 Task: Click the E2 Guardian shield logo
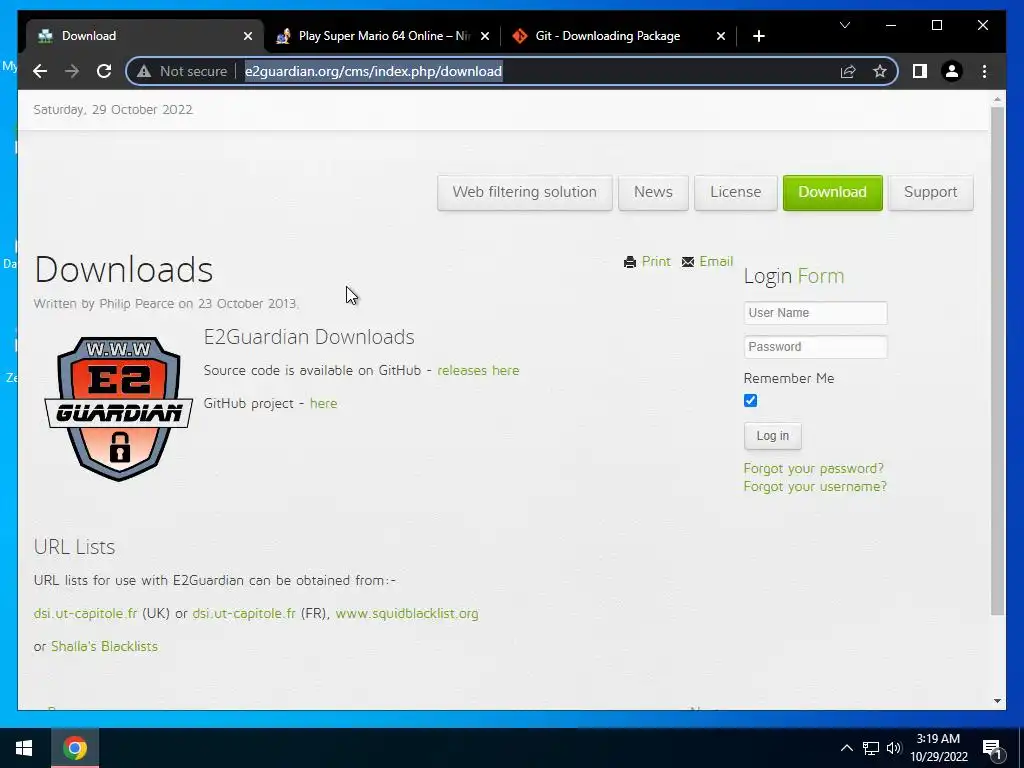pyautogui.click(x=118, y=409)
